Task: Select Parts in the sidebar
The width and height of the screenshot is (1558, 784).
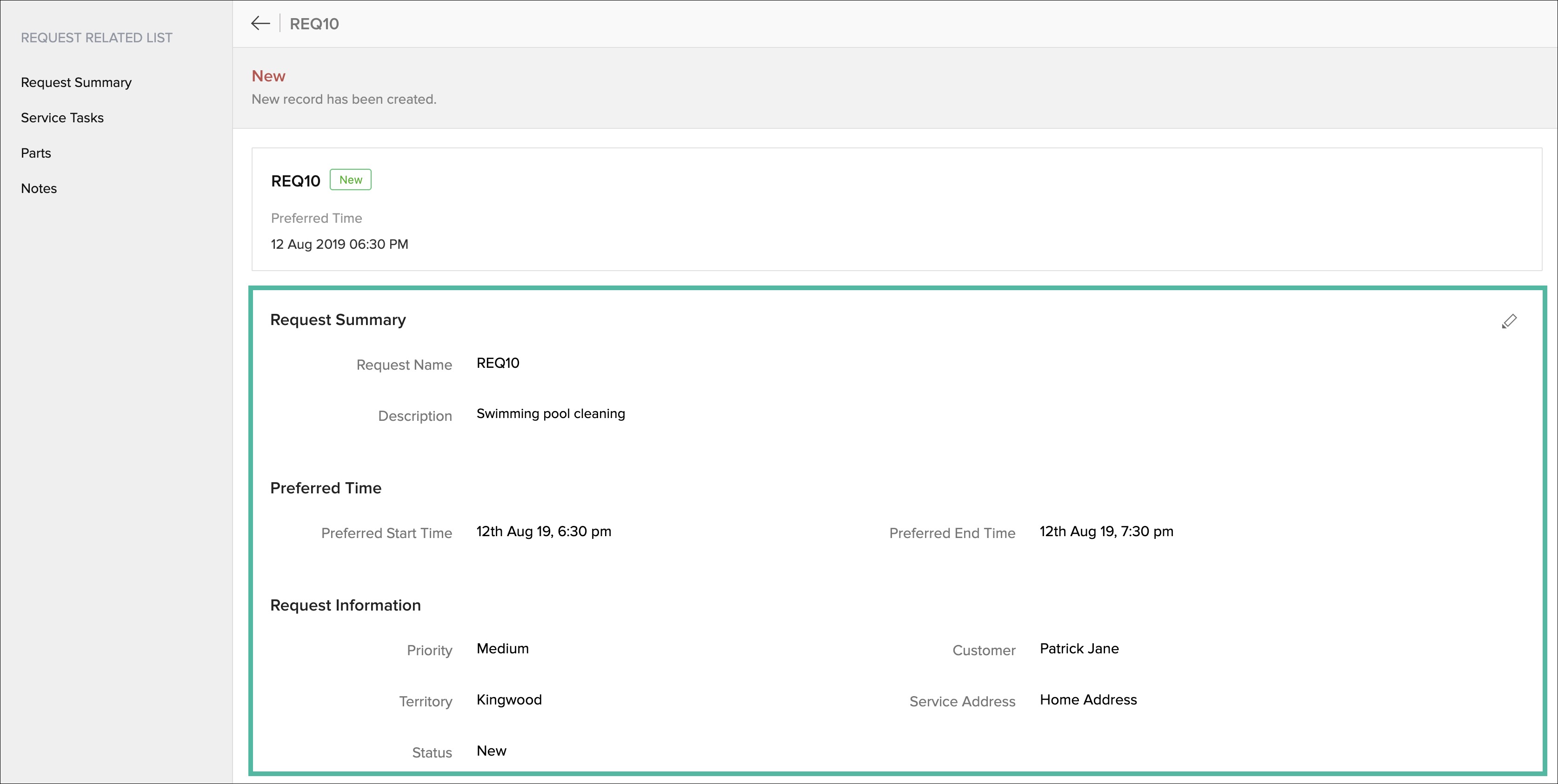Action: coord(36,153)
